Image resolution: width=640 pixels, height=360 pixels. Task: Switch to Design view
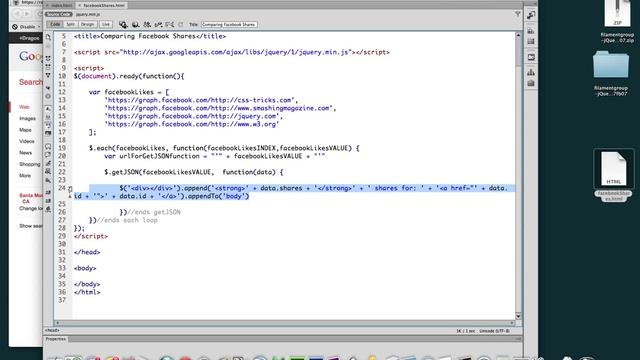click(x=87, y=24)
